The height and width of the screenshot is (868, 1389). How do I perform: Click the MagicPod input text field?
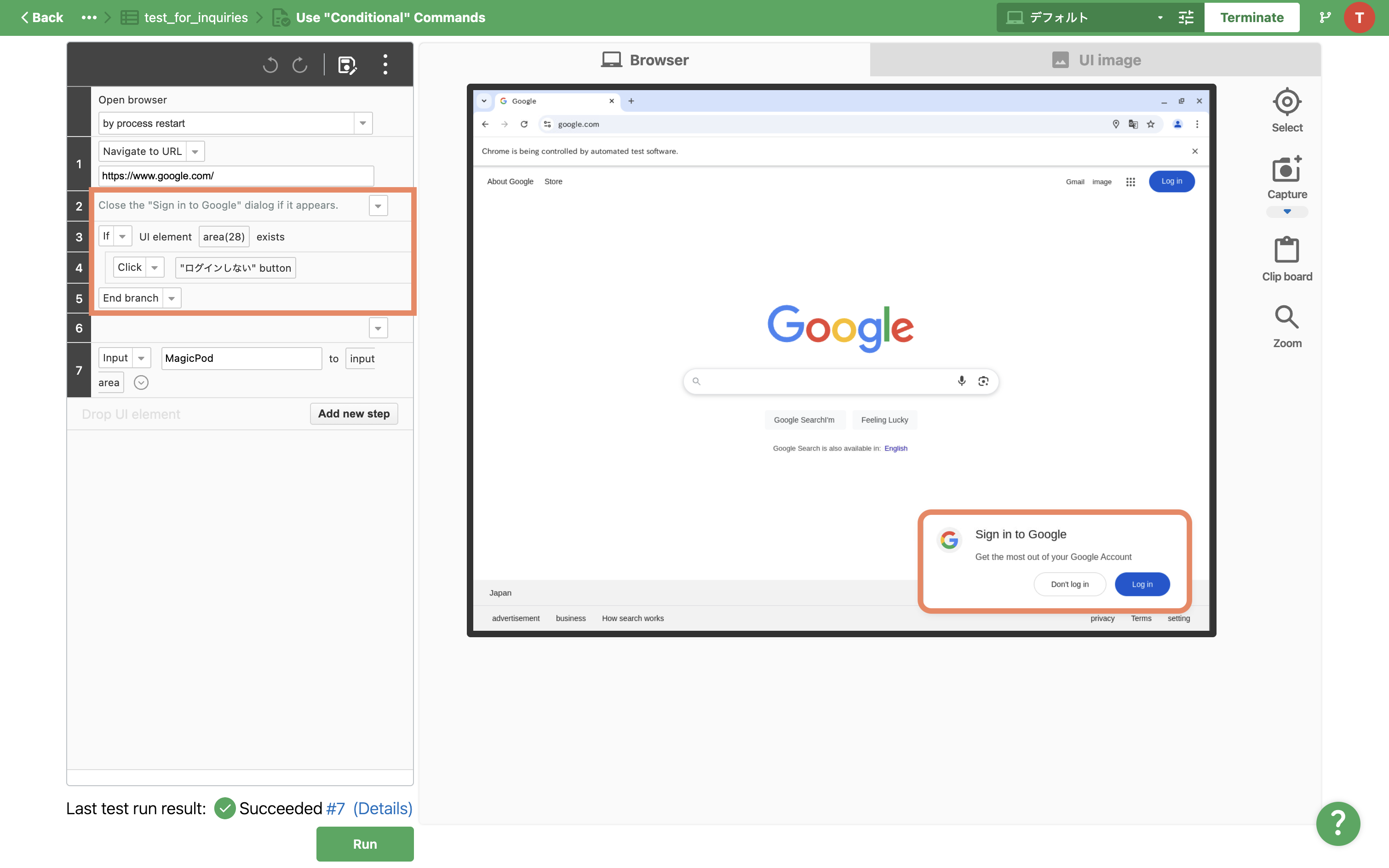pyautogui.click(x=241, y=358)
